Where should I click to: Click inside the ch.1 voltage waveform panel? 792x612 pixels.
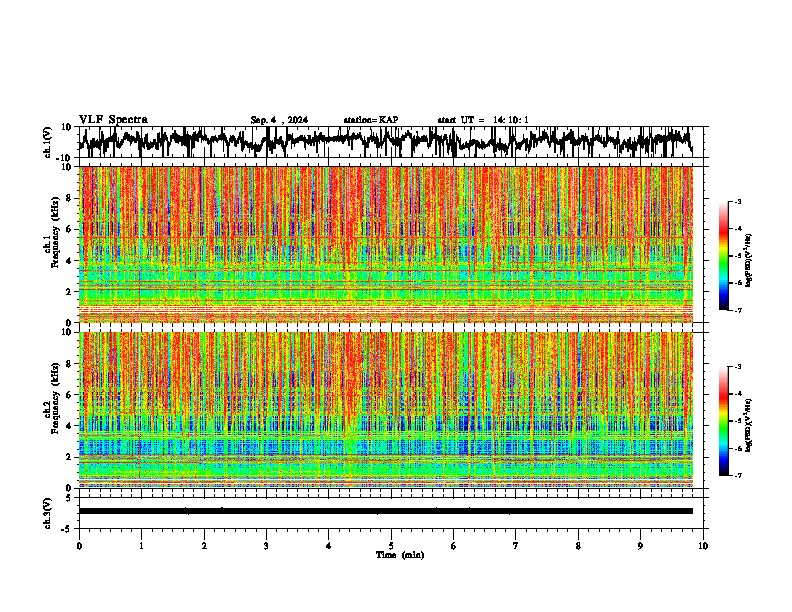point(391,142)
